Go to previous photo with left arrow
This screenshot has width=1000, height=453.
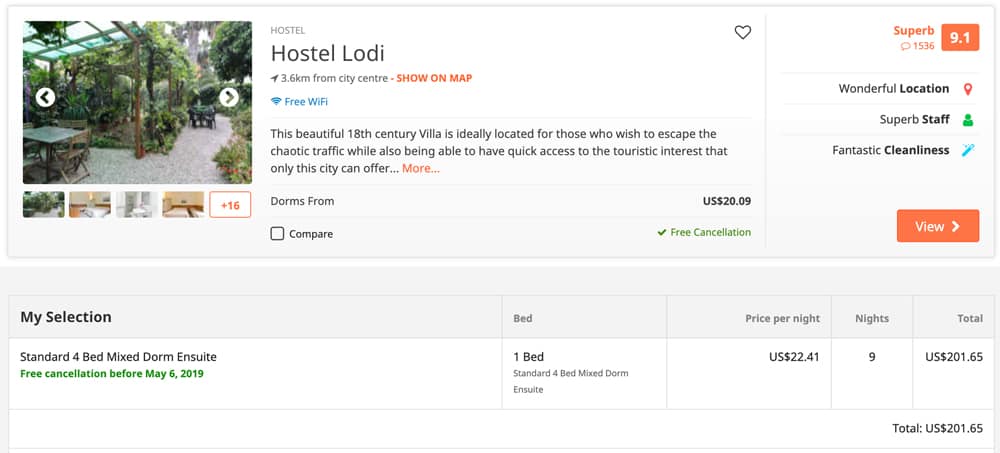pos(45,98)
